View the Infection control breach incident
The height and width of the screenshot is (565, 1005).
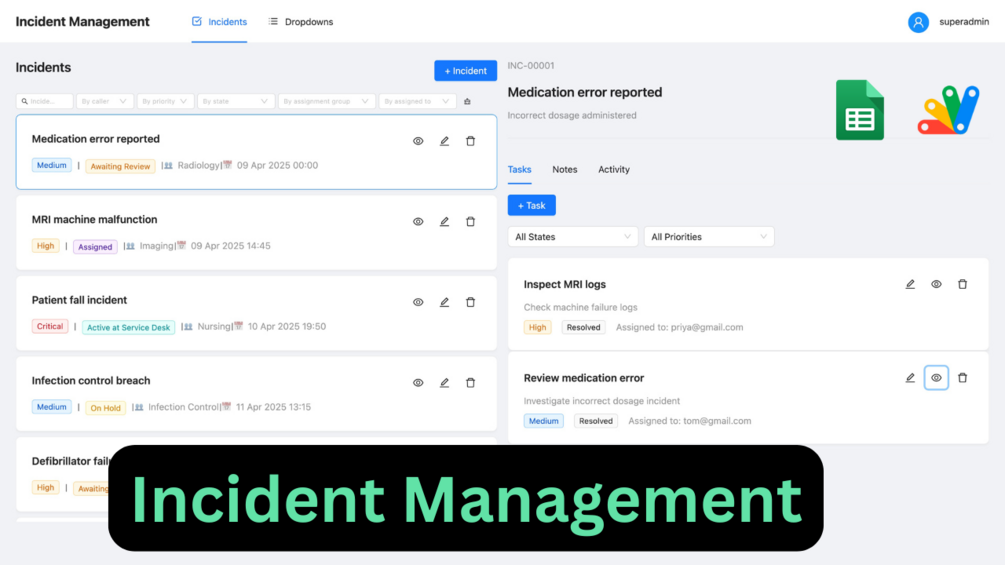(x=418, y=383)
